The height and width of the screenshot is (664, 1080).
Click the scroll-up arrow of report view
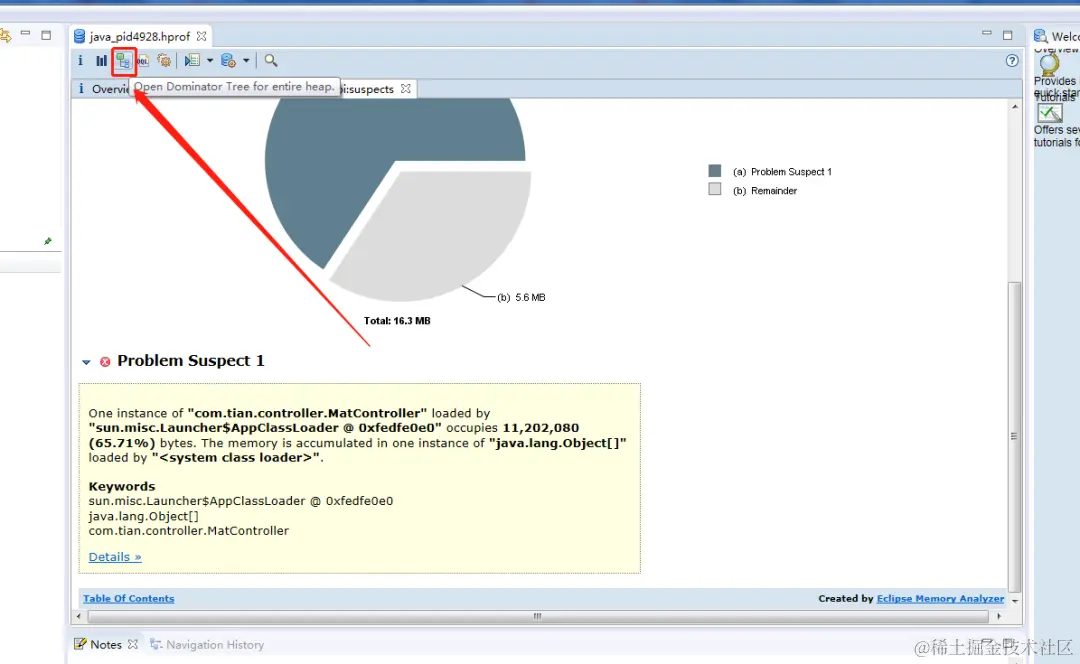[x=1015, y=107]
